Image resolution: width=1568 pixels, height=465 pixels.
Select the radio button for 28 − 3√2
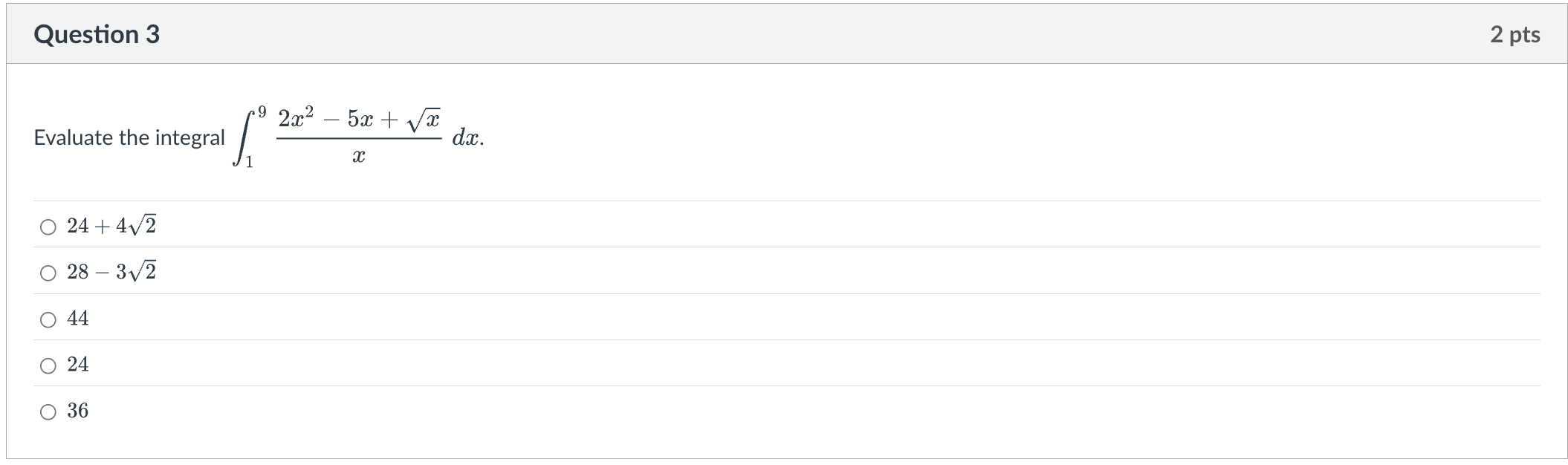48,273
